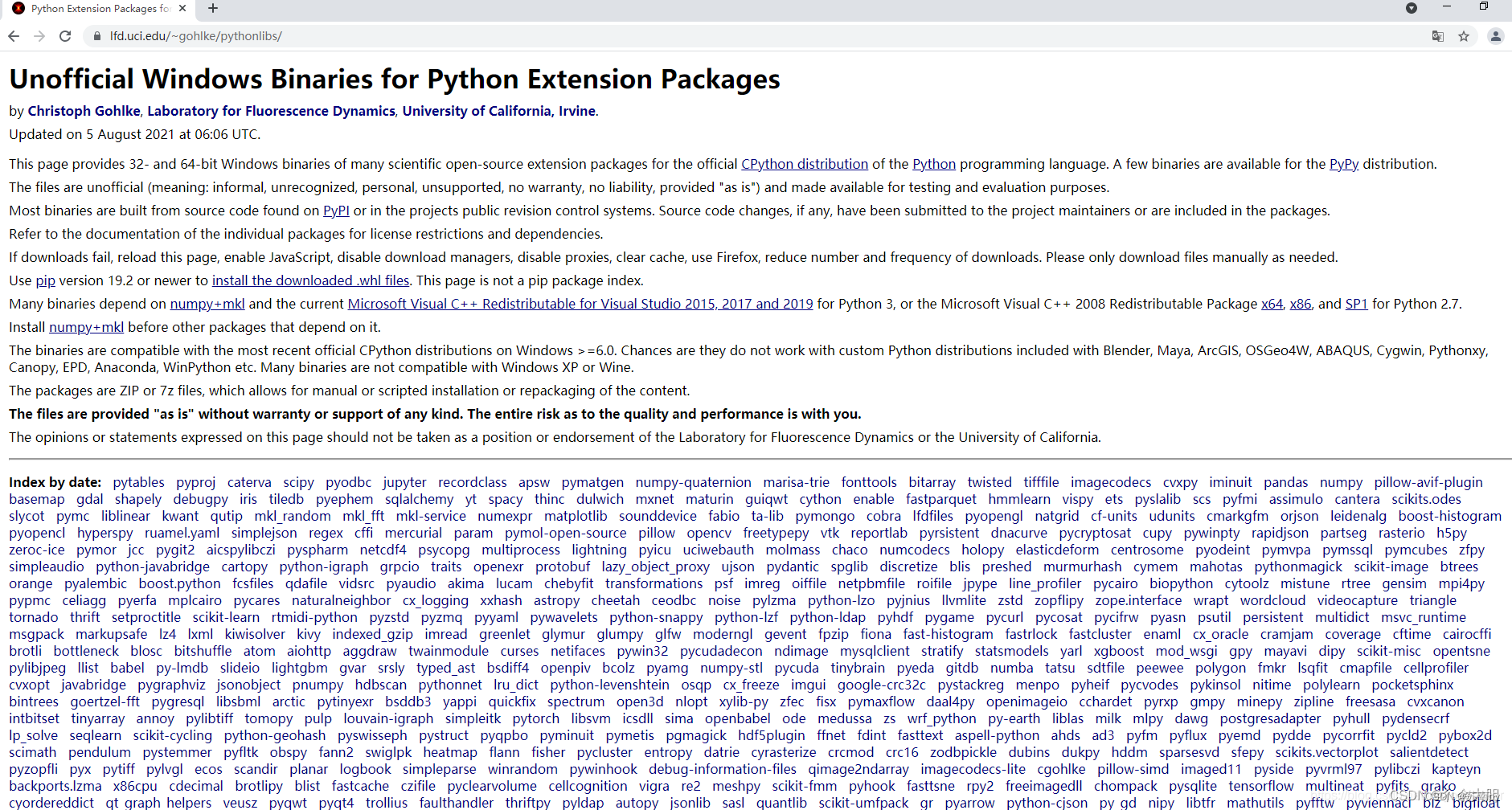Jump to scikit-umfpack in the index
The width and height of the screenshot is (1512, 810).
pyautogui.click(x=863, y=803)
